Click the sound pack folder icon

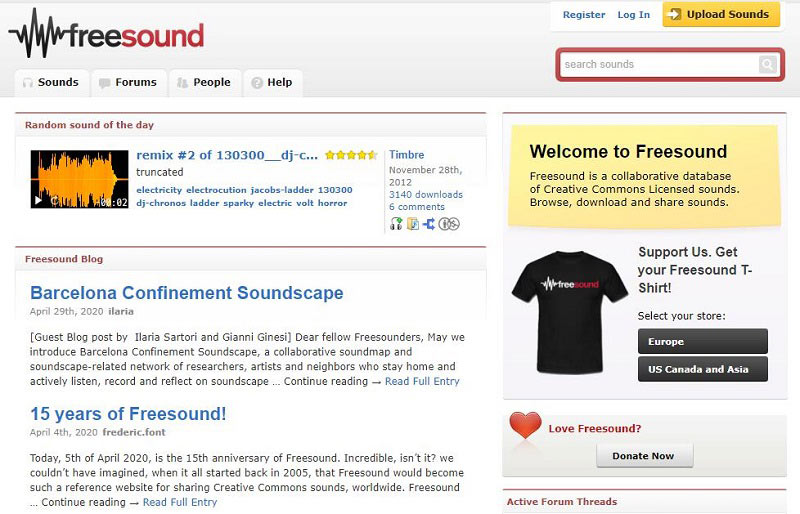click(x=413, y=224)
